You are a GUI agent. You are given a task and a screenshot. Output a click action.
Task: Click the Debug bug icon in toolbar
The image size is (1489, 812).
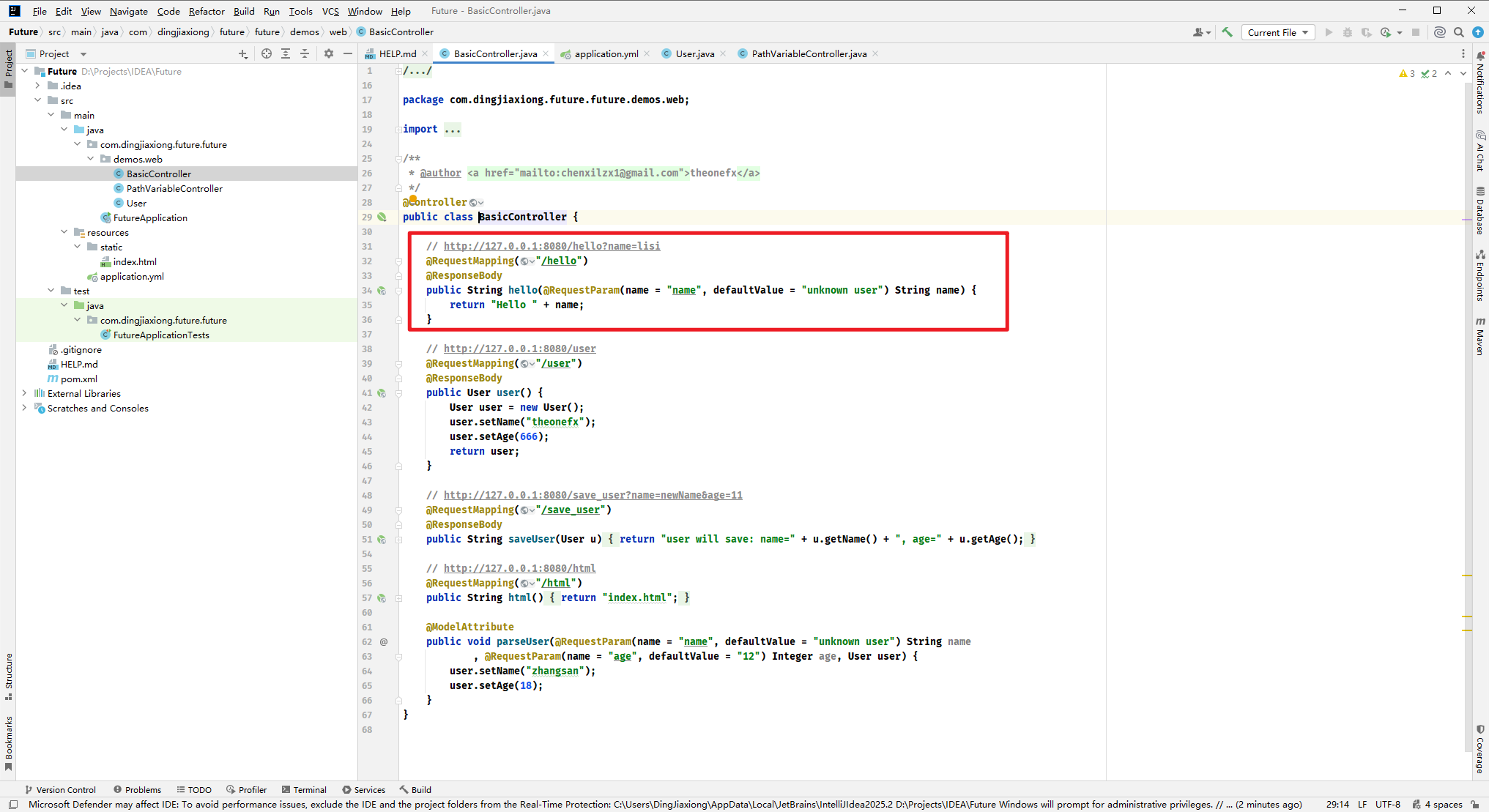[1348, 32]
